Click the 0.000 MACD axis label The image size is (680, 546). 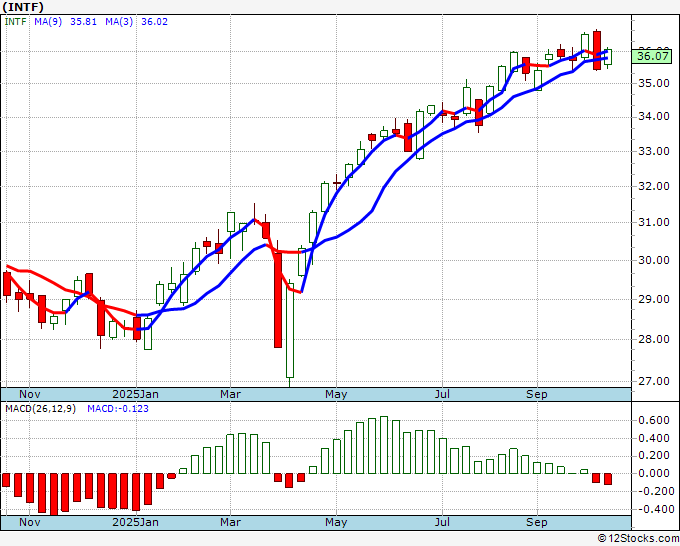pos(654,474)
